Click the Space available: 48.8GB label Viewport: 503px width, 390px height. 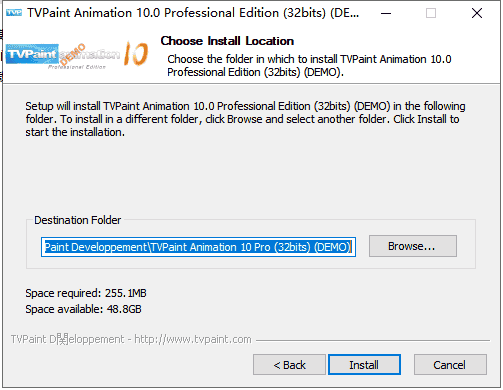coord(83,309)
